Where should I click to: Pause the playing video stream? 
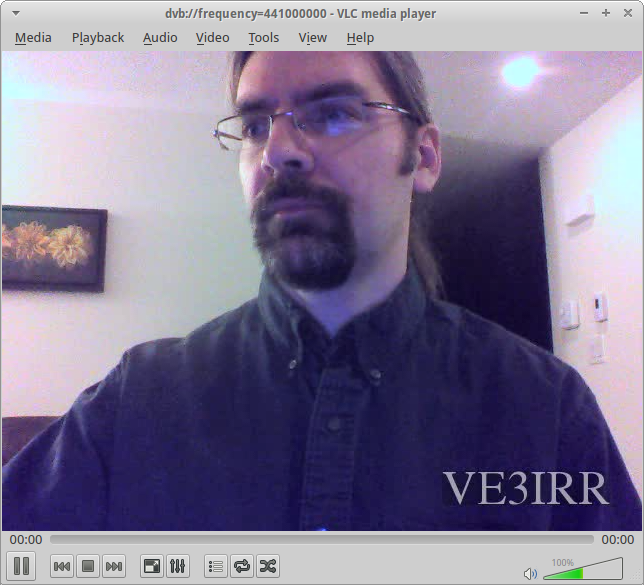point(21,566)
